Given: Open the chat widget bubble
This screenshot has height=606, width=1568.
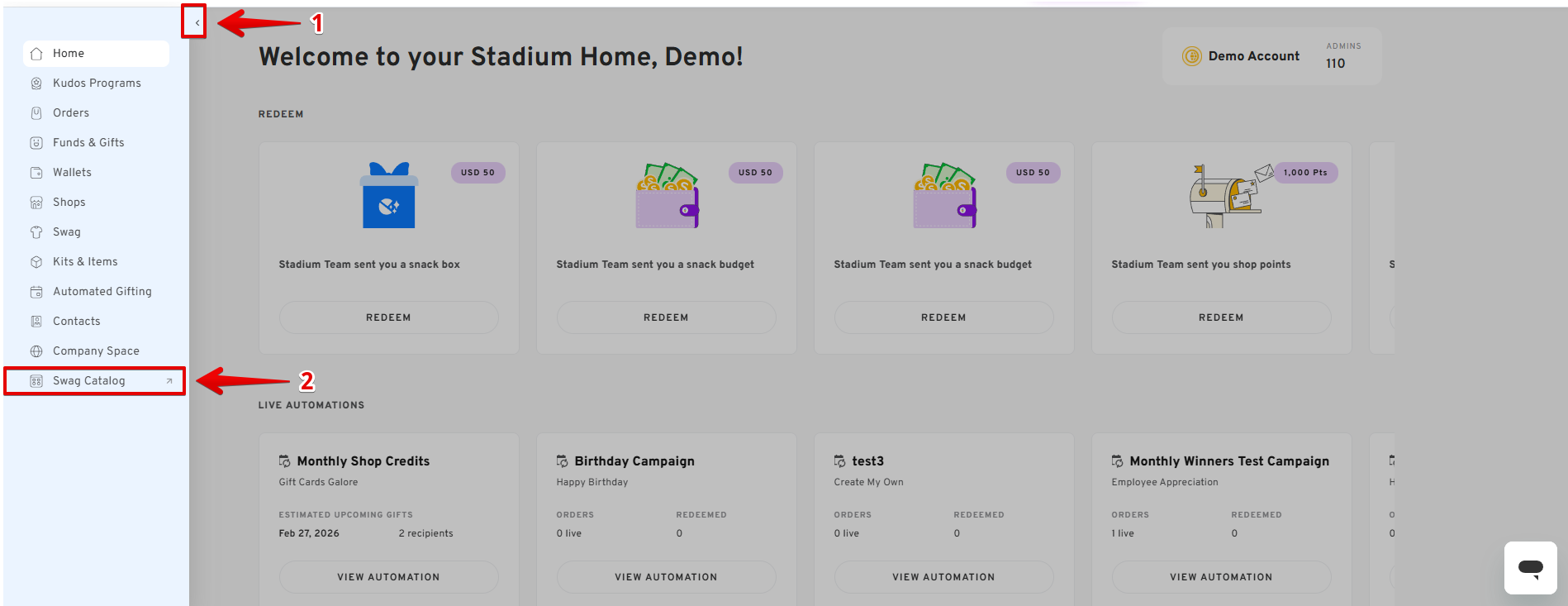Looking at the screenshot, I should tap(1530, 567).
